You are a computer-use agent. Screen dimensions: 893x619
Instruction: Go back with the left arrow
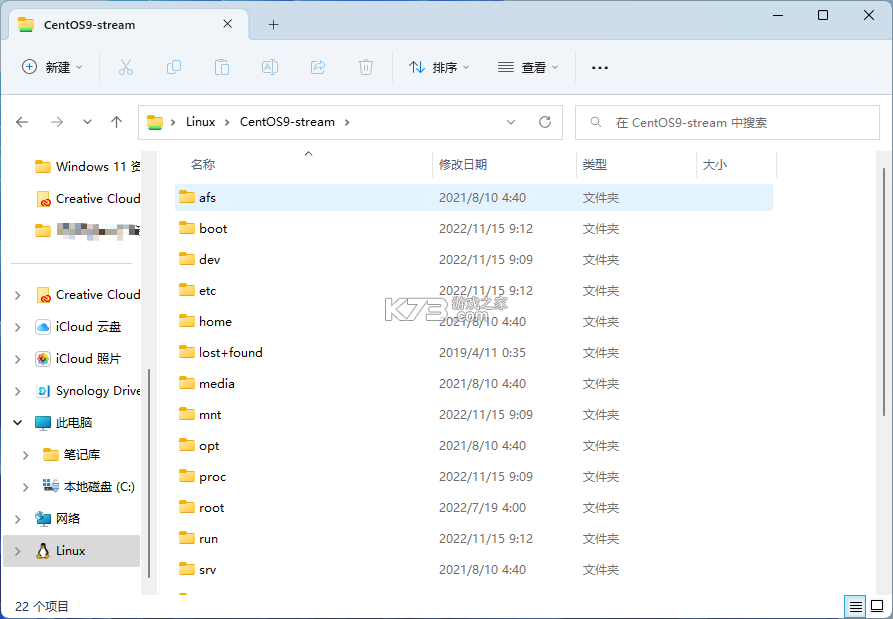(22, 122)
